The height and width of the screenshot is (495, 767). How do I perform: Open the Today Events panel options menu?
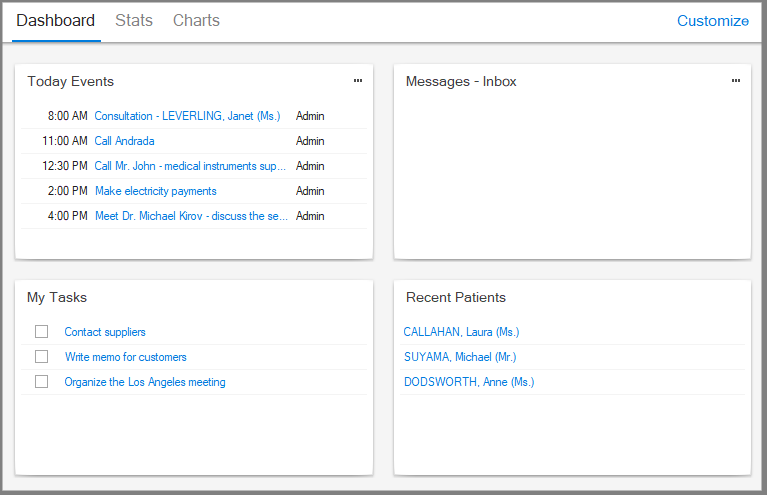coord(358,81)
